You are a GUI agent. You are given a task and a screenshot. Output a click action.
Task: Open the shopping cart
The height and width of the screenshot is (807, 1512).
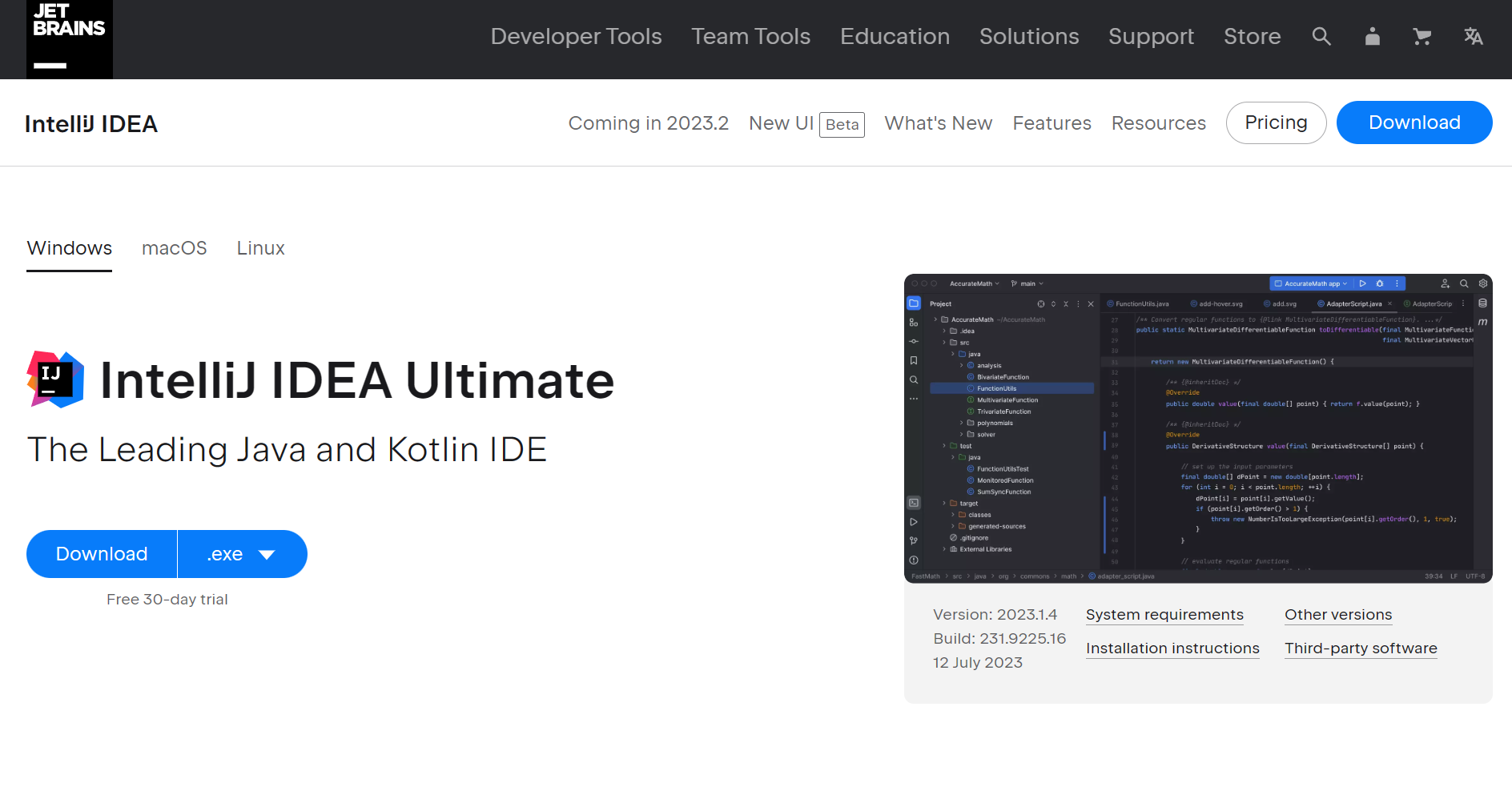(x=1422, y=36)
